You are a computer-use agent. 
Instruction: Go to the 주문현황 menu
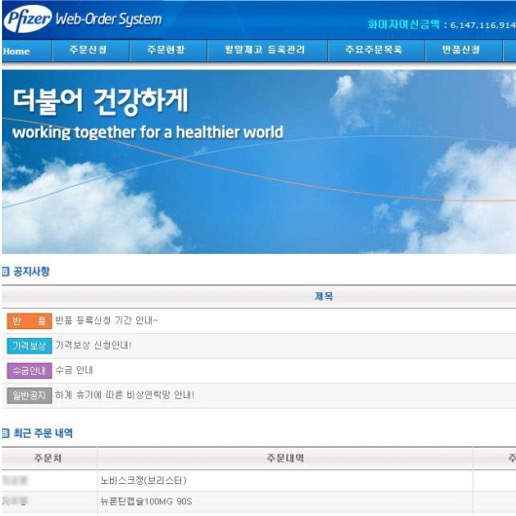[x=166, y=50]
